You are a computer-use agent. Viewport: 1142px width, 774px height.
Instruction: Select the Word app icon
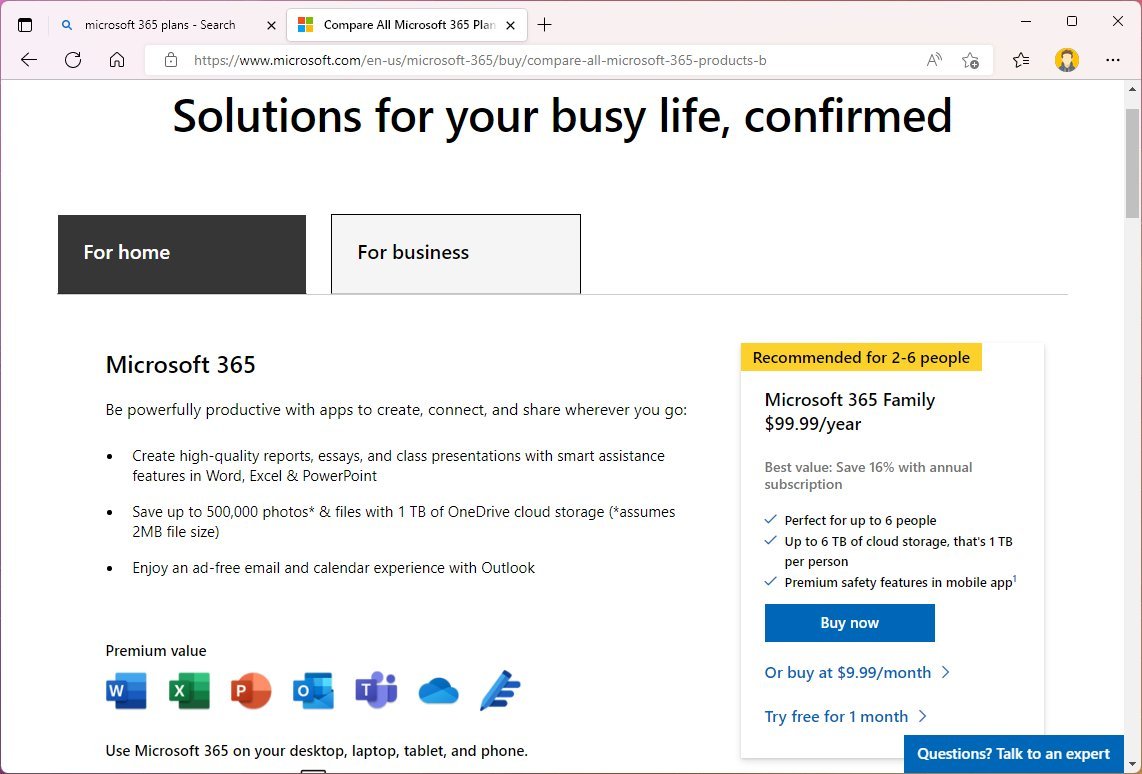126,690
